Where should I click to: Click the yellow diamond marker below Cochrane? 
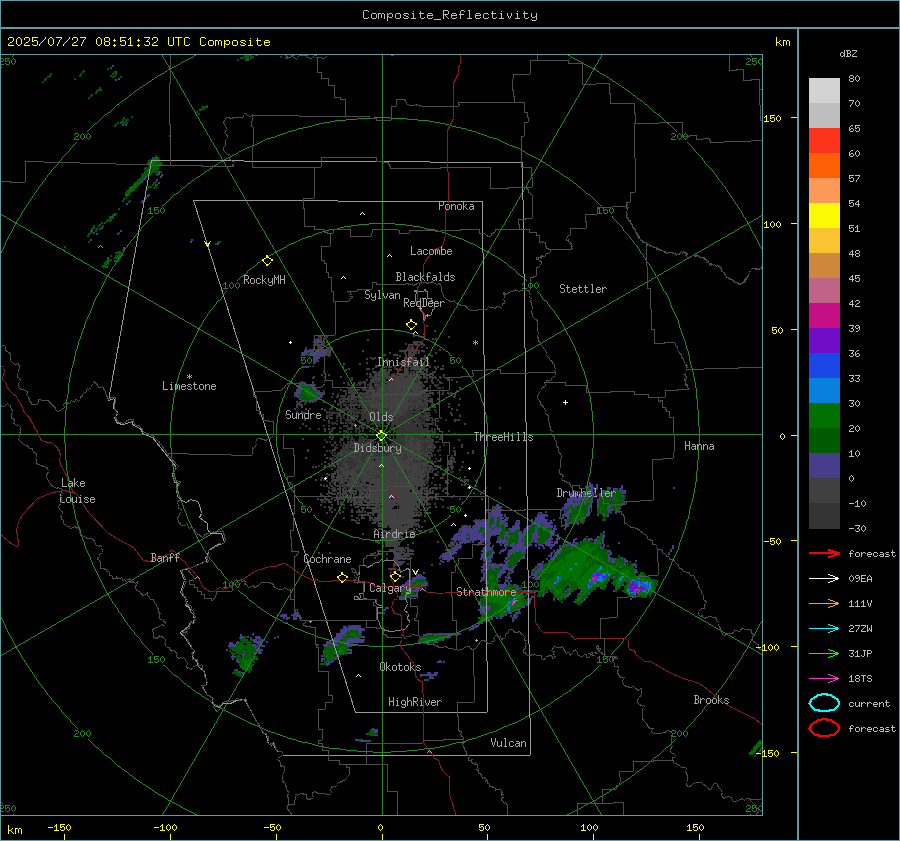point(343,577)
